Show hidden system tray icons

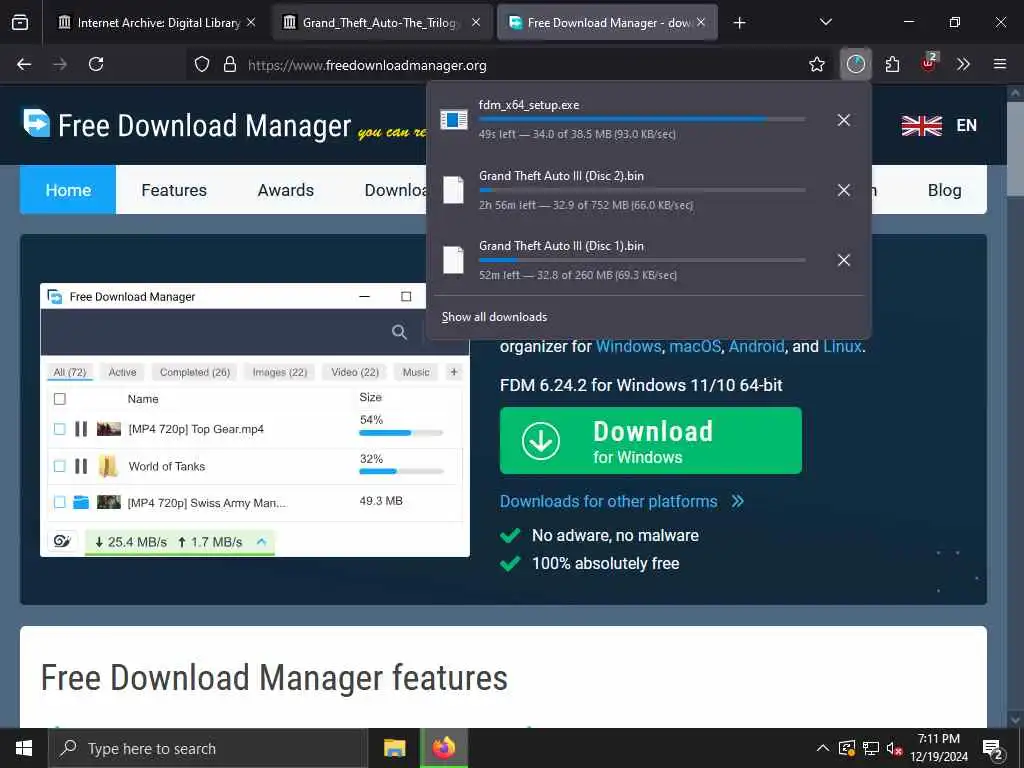point(823,748)
